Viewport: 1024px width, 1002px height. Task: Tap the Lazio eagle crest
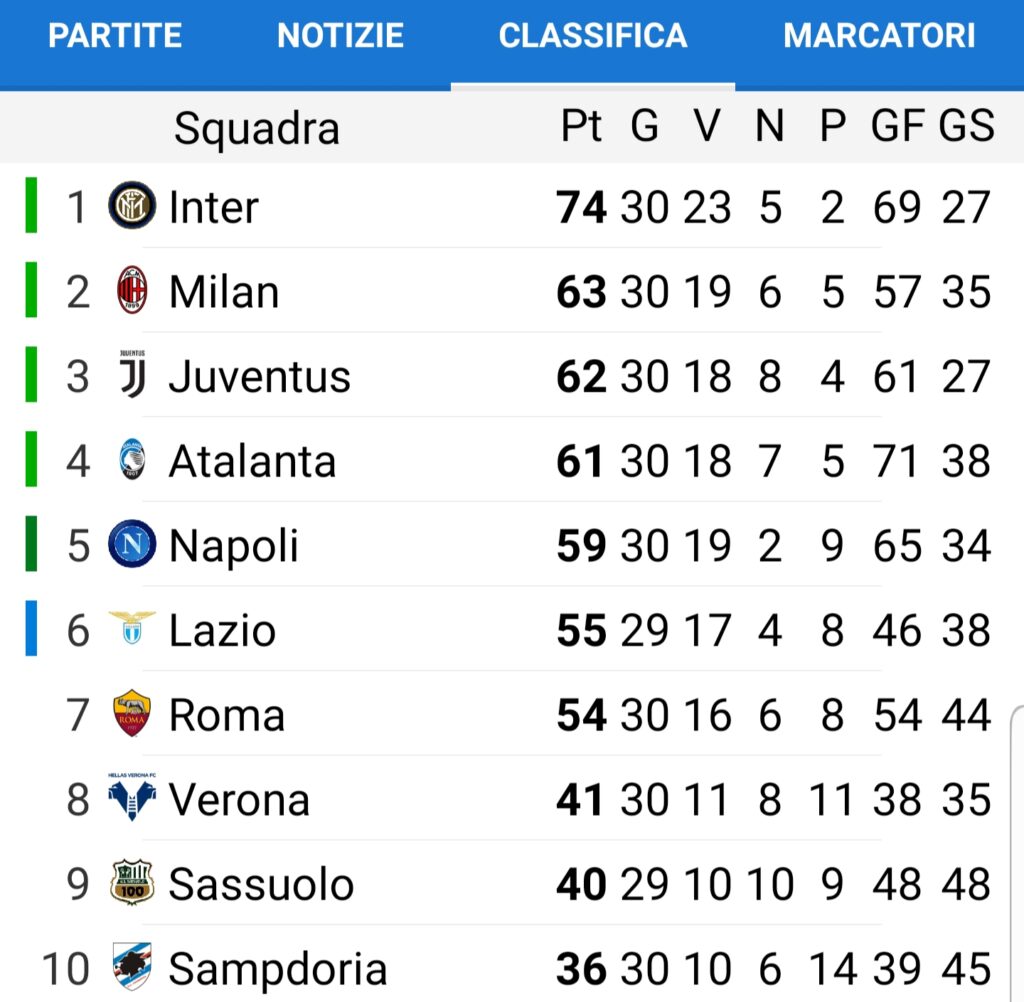[132, 628]
